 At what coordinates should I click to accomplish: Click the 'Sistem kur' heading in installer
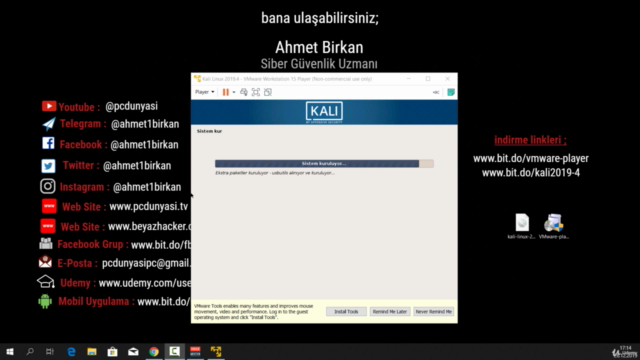point(209,131)
